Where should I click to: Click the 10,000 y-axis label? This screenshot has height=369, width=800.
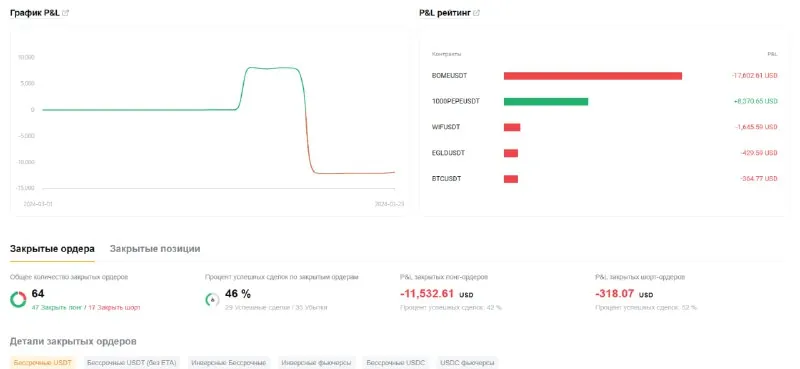[26, 57]
